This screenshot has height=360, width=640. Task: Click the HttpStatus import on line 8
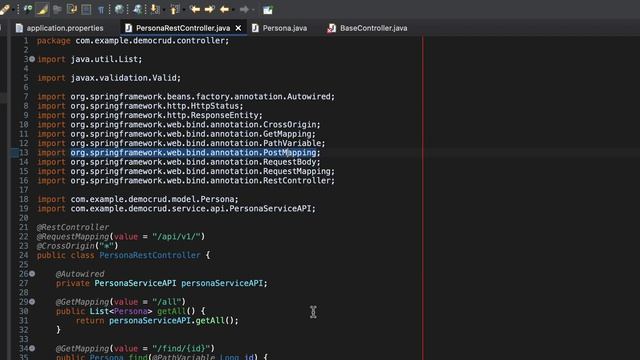pos(140,106)
